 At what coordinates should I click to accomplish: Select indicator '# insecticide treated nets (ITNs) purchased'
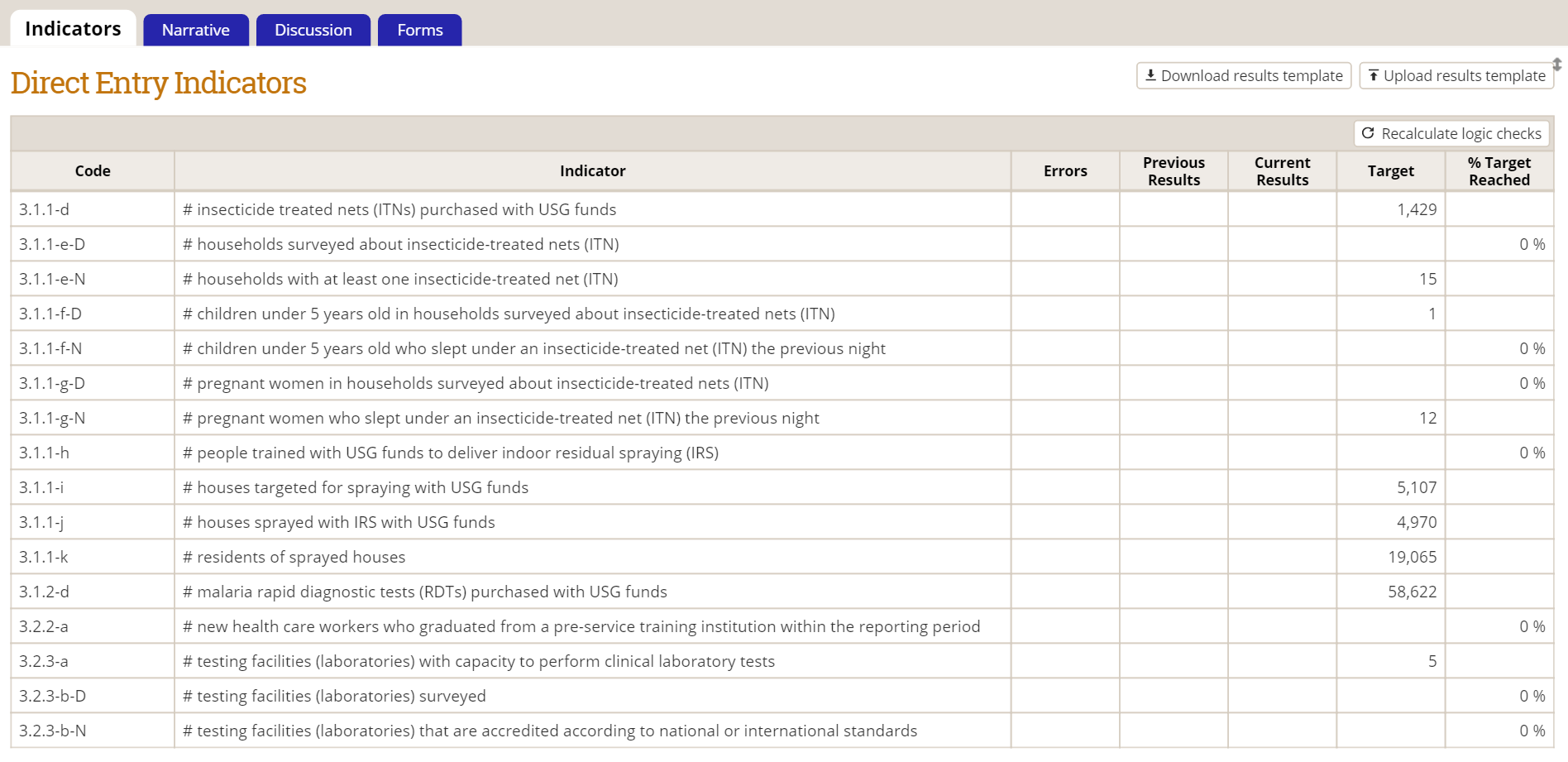[399, 209]
